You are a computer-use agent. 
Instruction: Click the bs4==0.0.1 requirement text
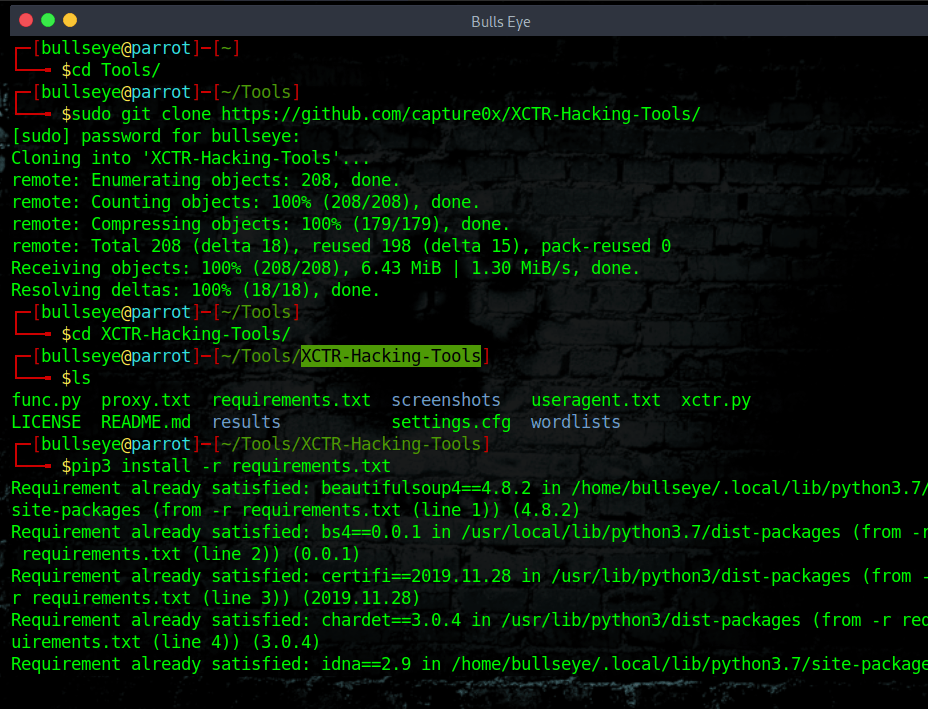pos(371,532)
